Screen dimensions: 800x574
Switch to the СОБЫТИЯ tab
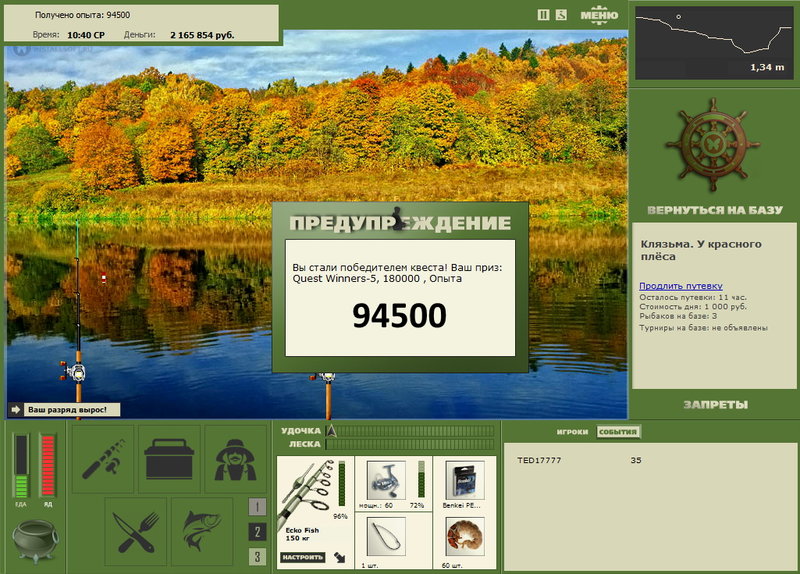point(618,432)
